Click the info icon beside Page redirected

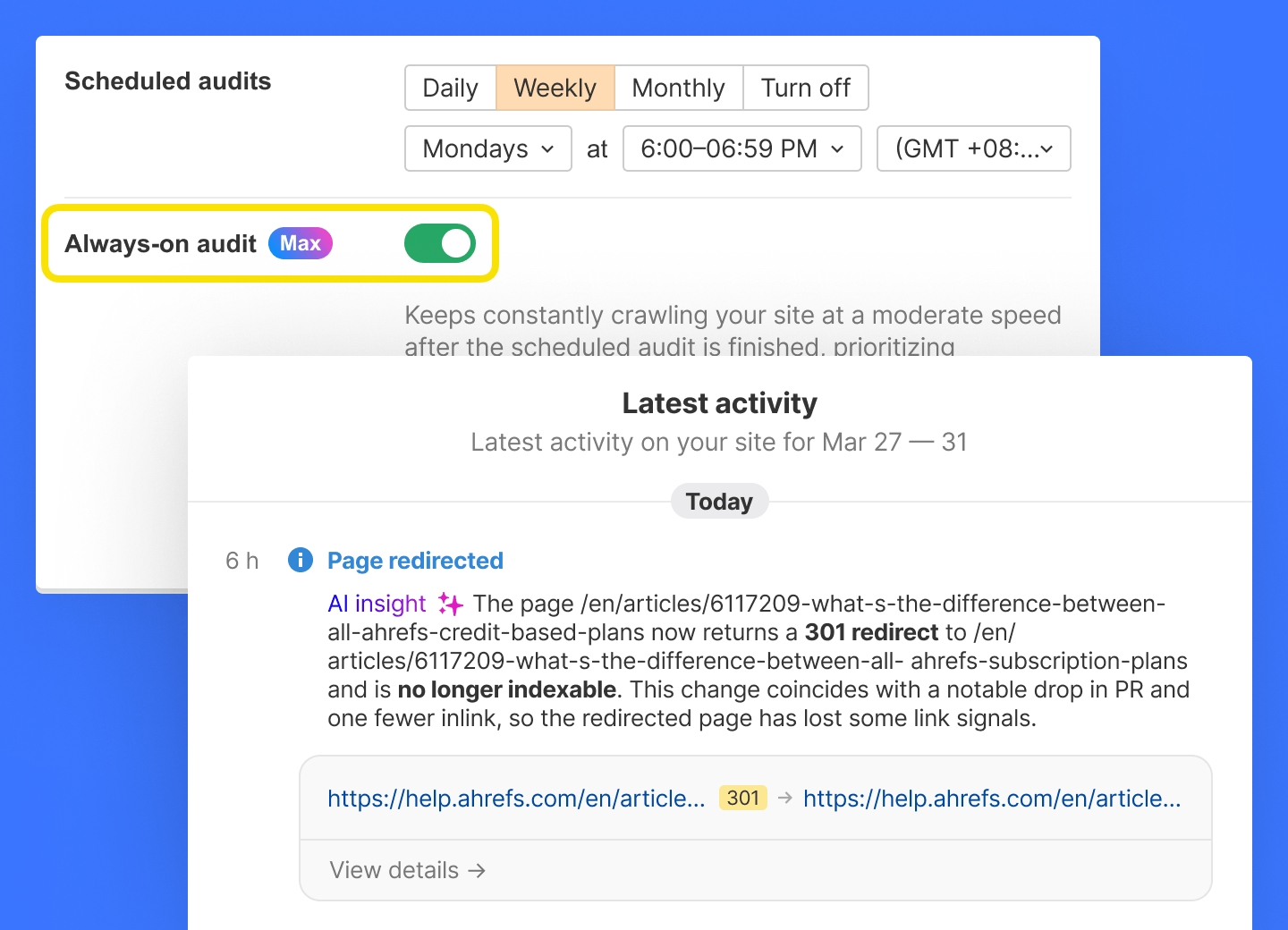point(301,560)
